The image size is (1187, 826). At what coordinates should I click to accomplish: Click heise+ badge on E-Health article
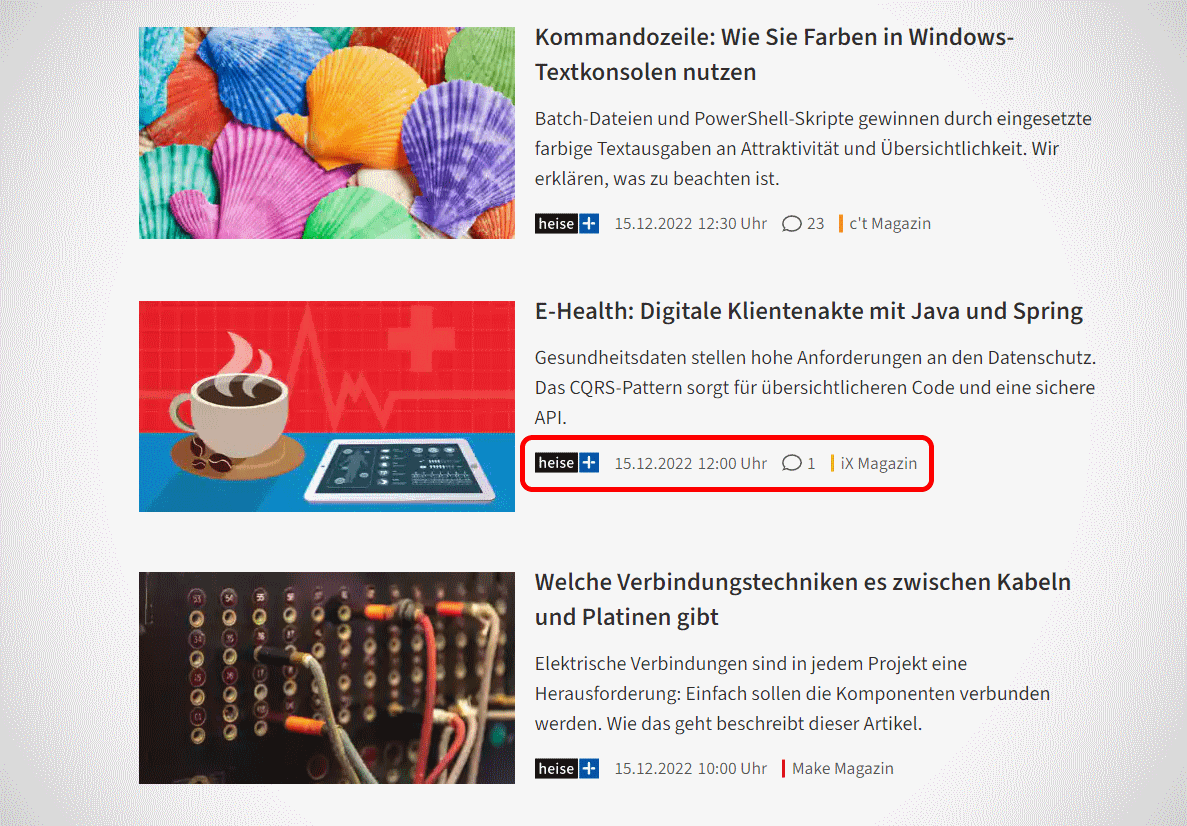(567, 463)
